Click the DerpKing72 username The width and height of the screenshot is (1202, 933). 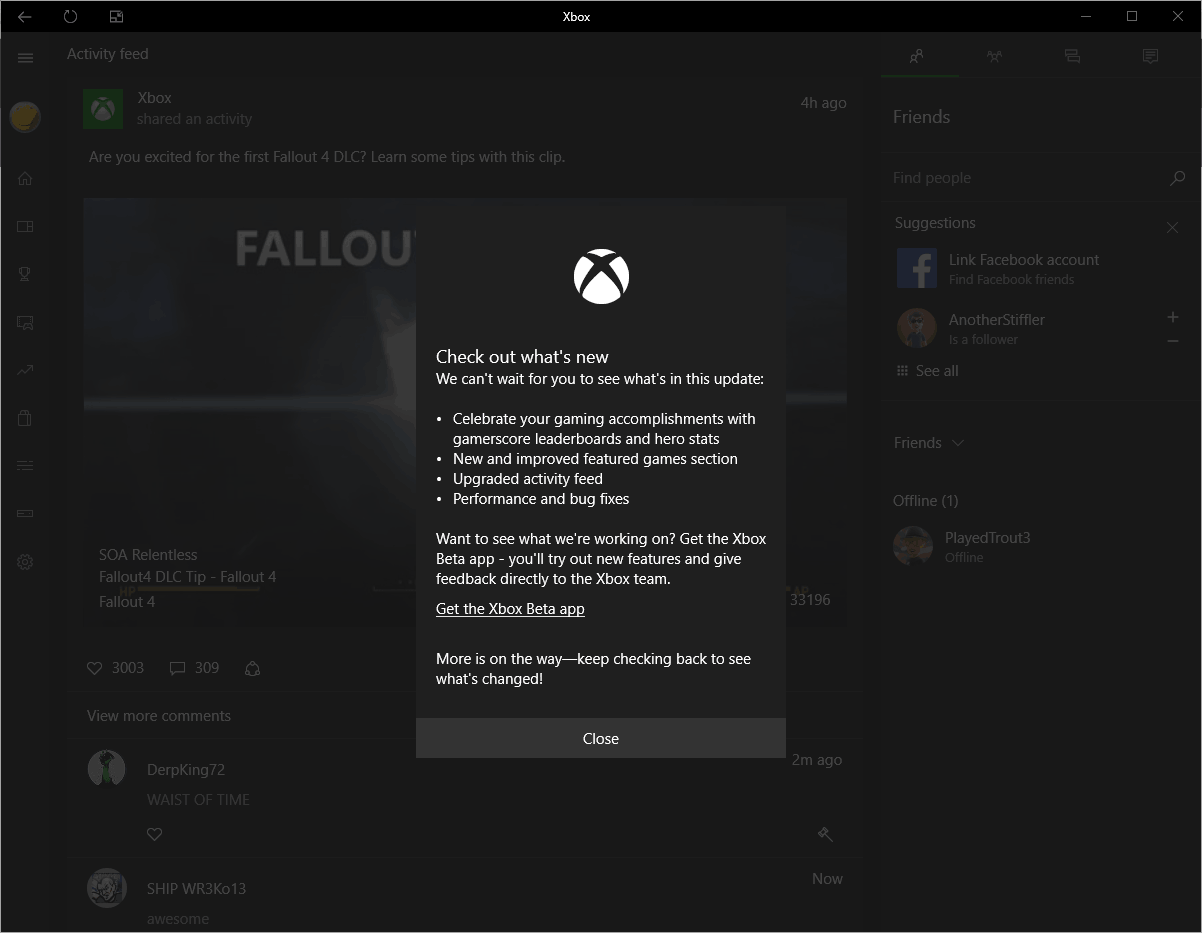[186, 770]
